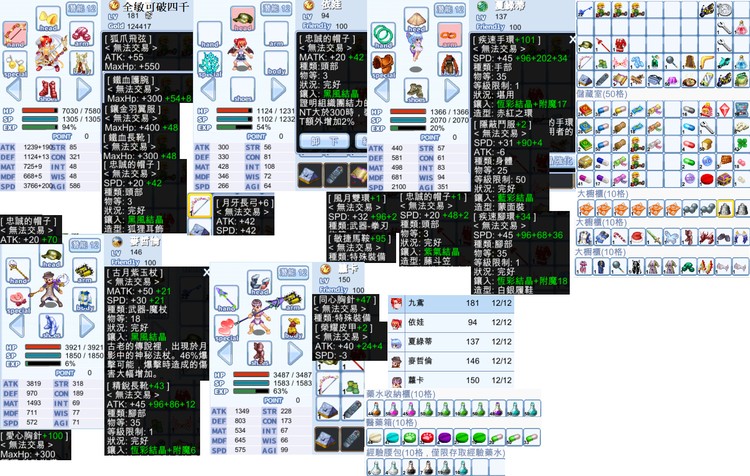Click the 藥水收納櫃(10格) heading
750x476 pixels.
[401, 394]
